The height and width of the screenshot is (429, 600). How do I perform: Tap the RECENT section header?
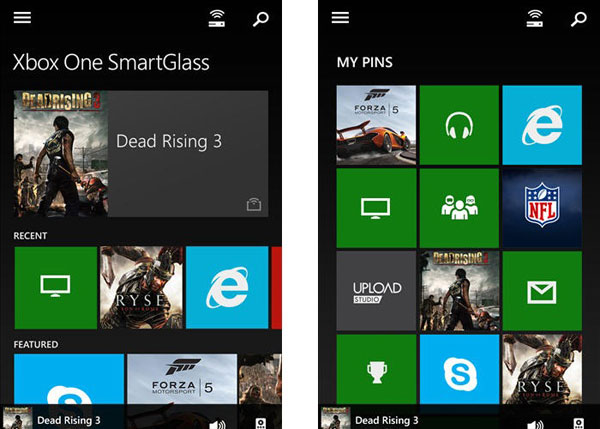click(30, 236)
